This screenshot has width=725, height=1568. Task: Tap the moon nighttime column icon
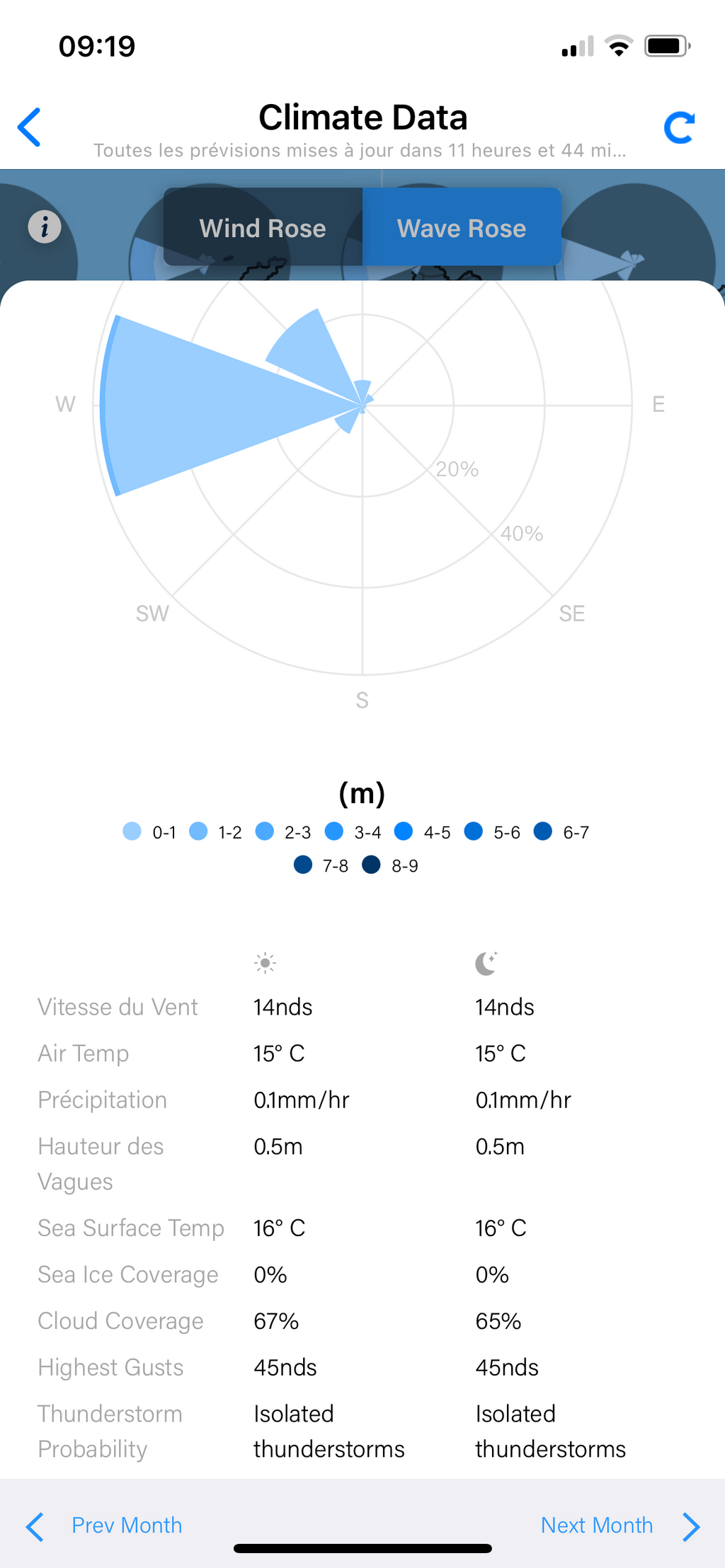[486, 963]
